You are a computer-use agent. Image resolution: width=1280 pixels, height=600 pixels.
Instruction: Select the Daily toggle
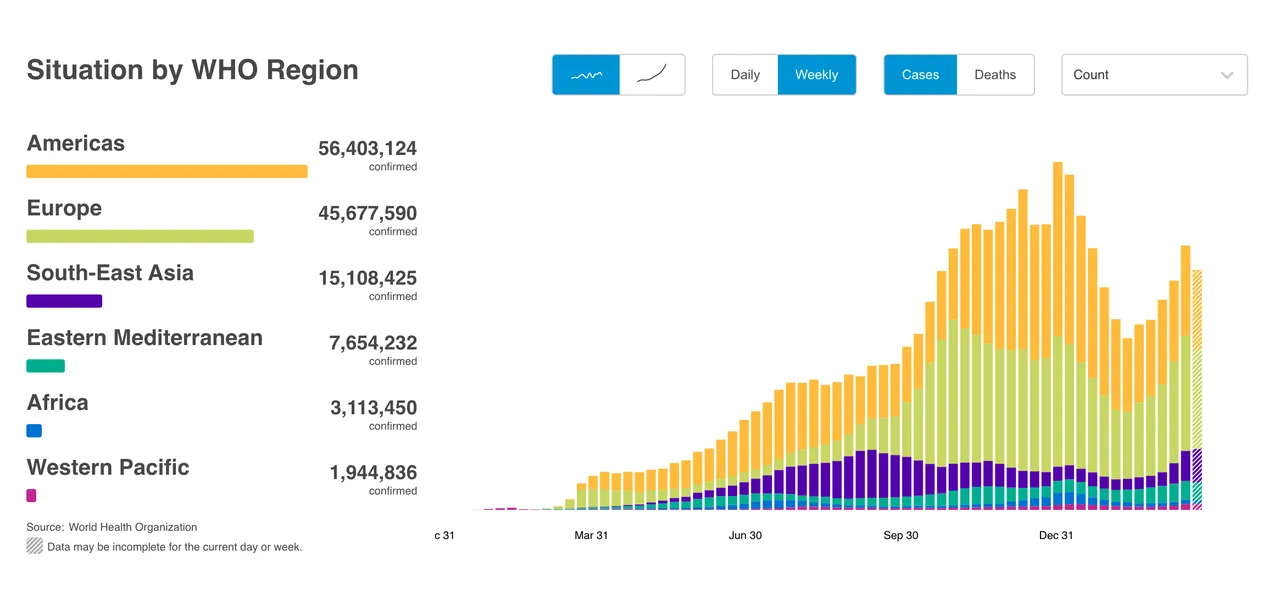coord(745,75)
